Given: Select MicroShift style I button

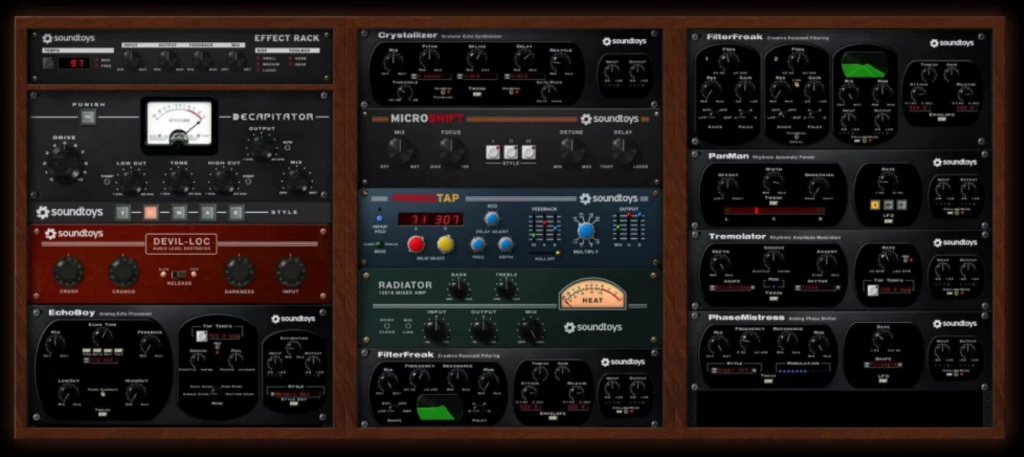Looking at the screenshot, I should (493, 152).
